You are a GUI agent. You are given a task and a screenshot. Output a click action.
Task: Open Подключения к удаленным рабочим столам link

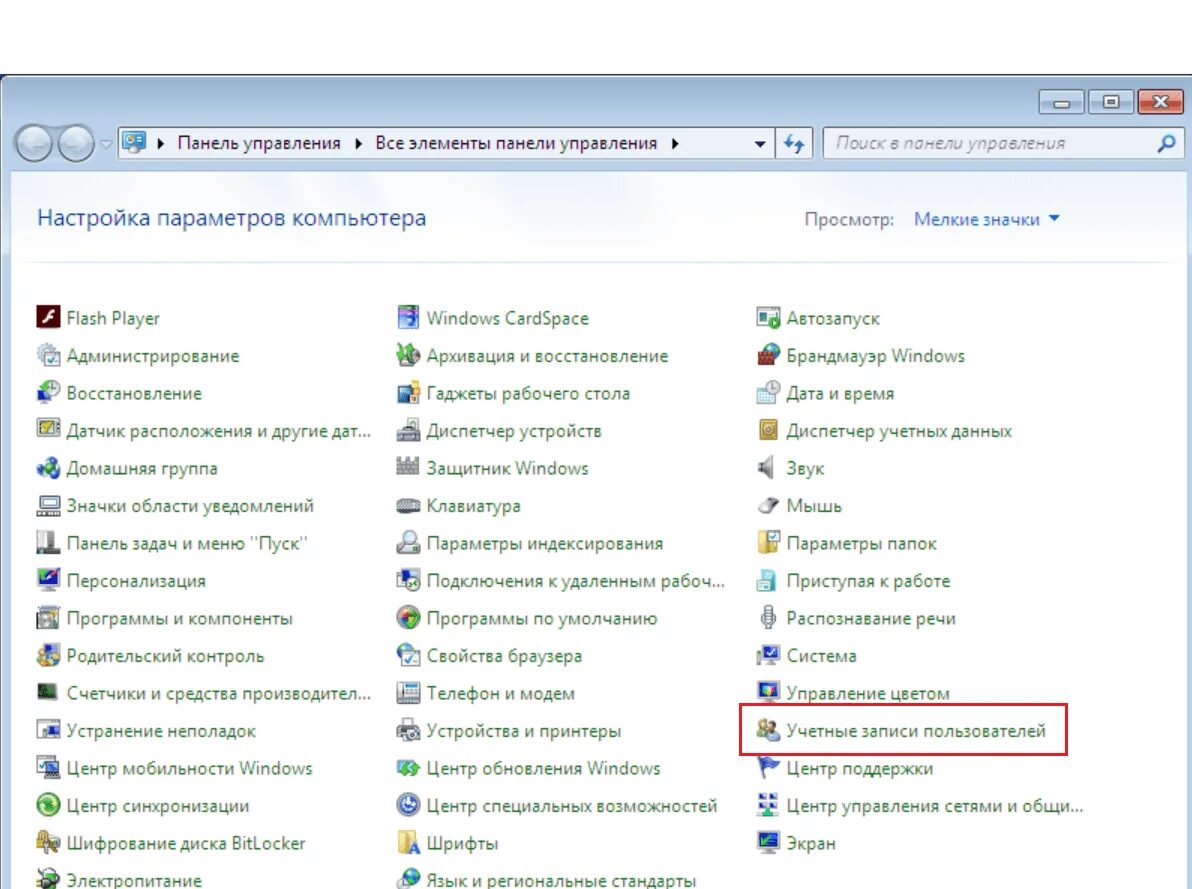click(x=575, y=581)
